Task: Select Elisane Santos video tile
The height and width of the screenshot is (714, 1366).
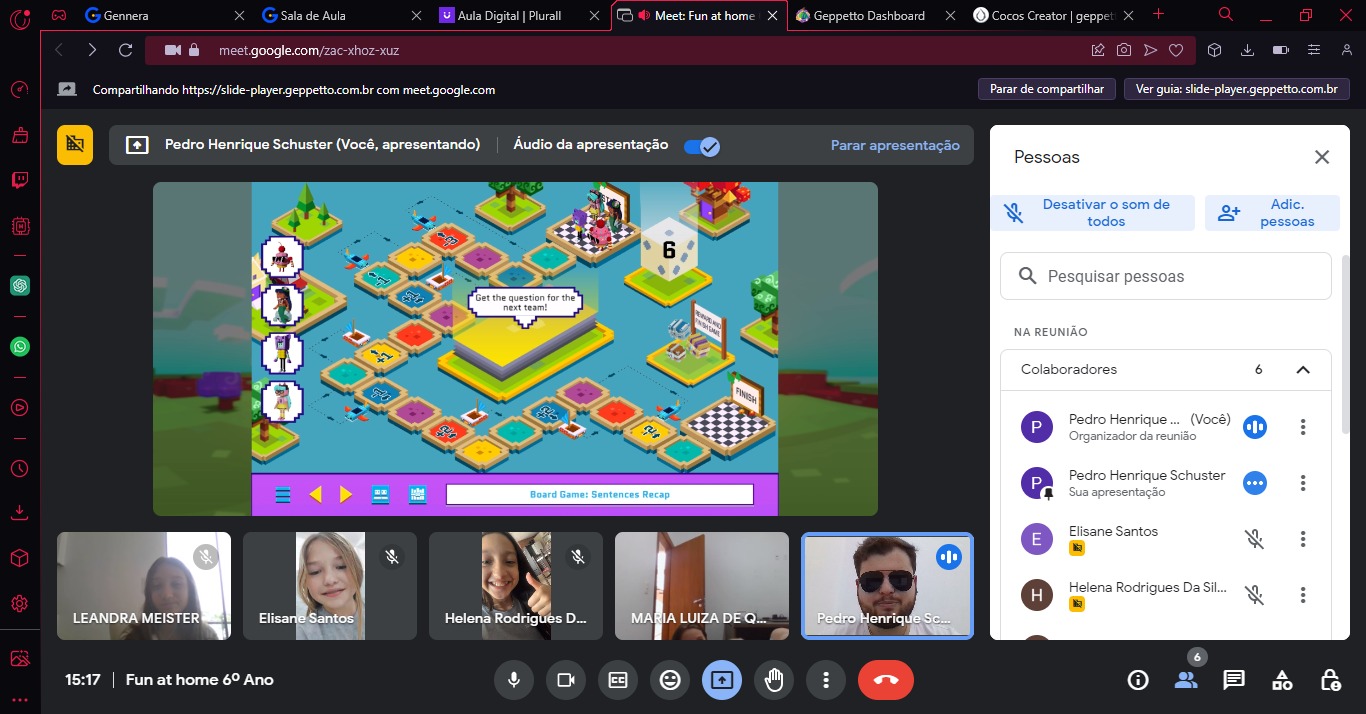Action: click(x=330, y=585)
